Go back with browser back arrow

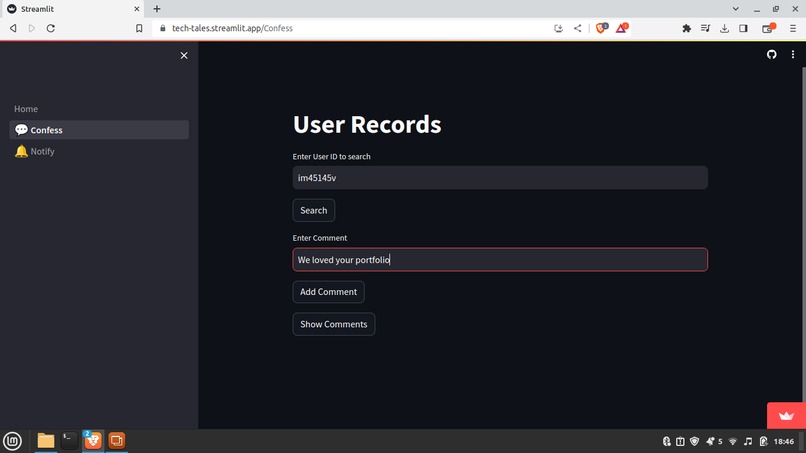coord(13,28)
